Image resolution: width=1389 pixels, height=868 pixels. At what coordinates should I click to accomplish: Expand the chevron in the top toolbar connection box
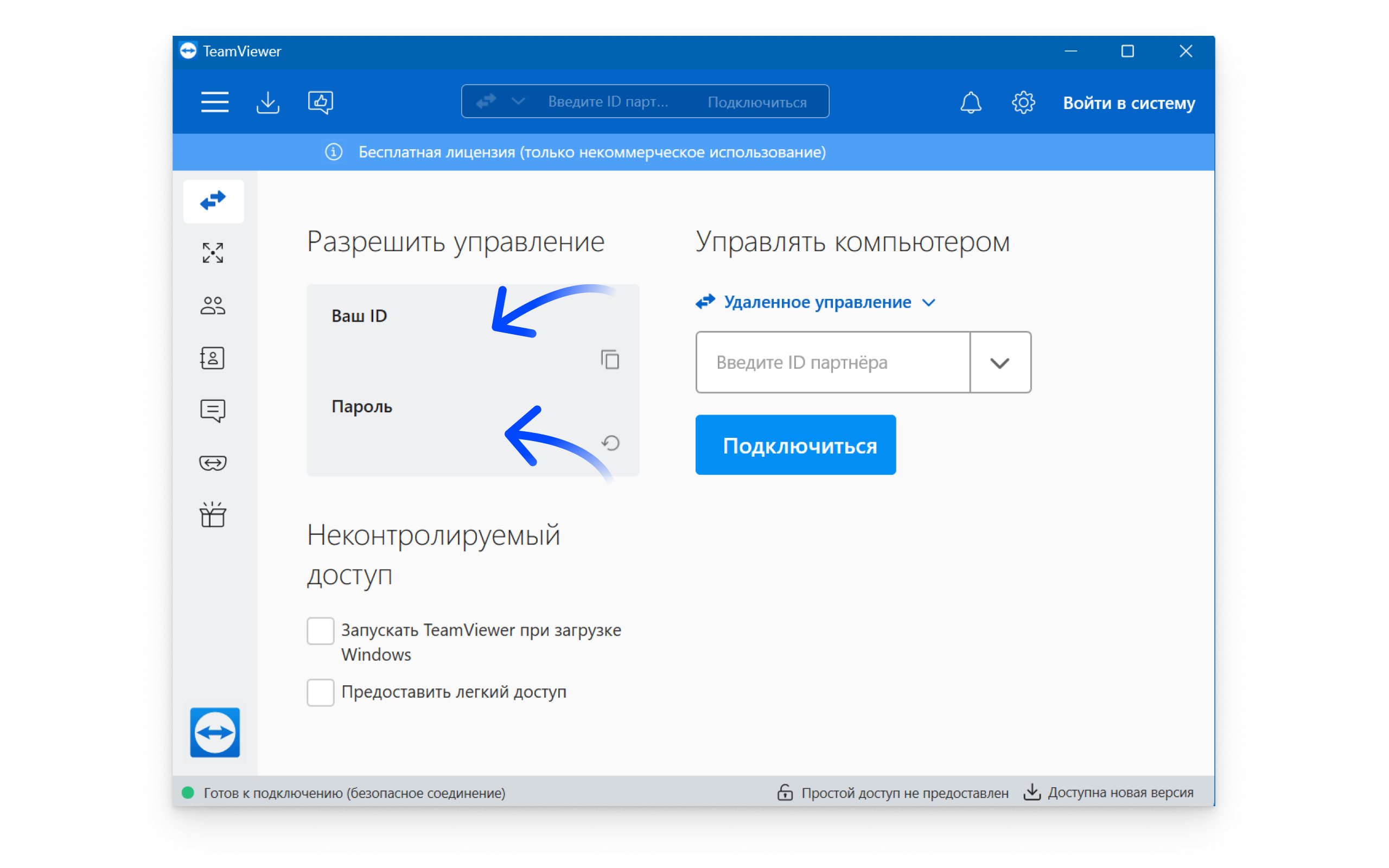(518, 101)
